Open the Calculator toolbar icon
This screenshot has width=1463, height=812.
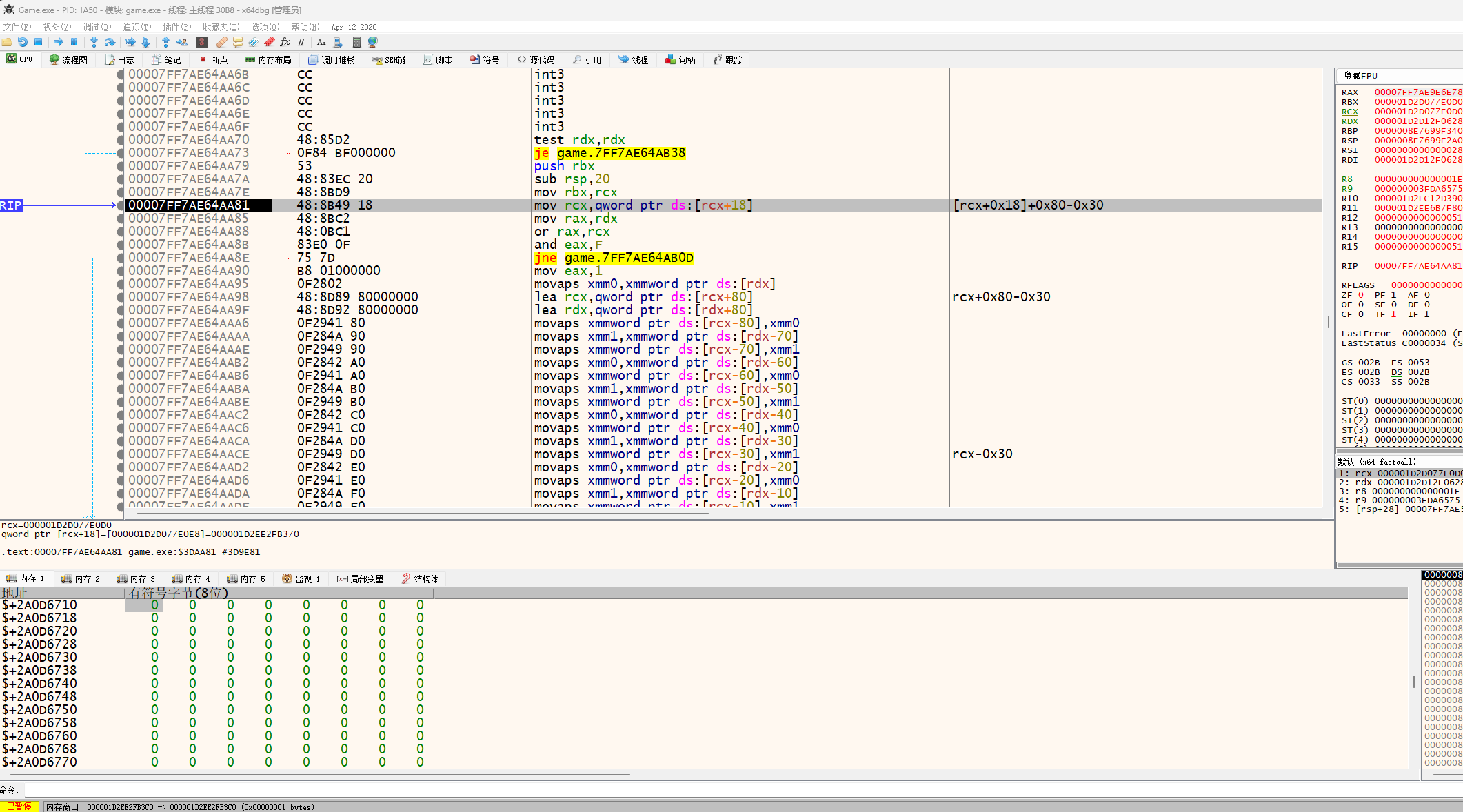click(x=356, y=42)
